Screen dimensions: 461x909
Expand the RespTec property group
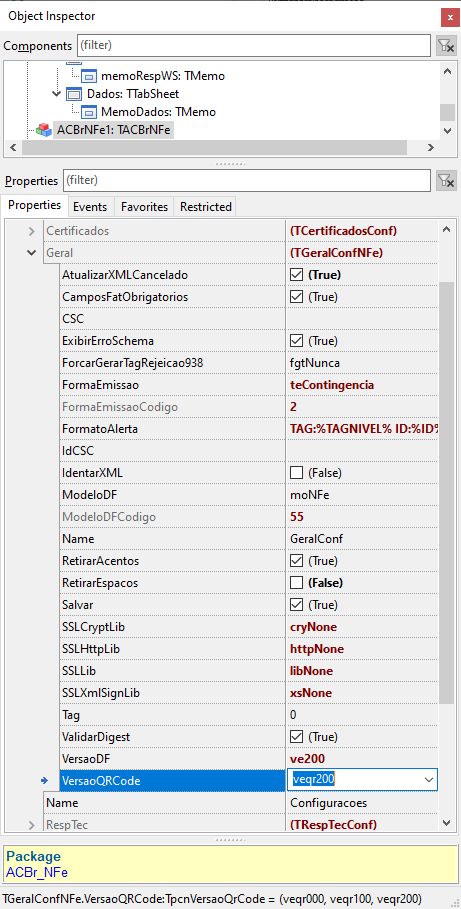point(32,824)
